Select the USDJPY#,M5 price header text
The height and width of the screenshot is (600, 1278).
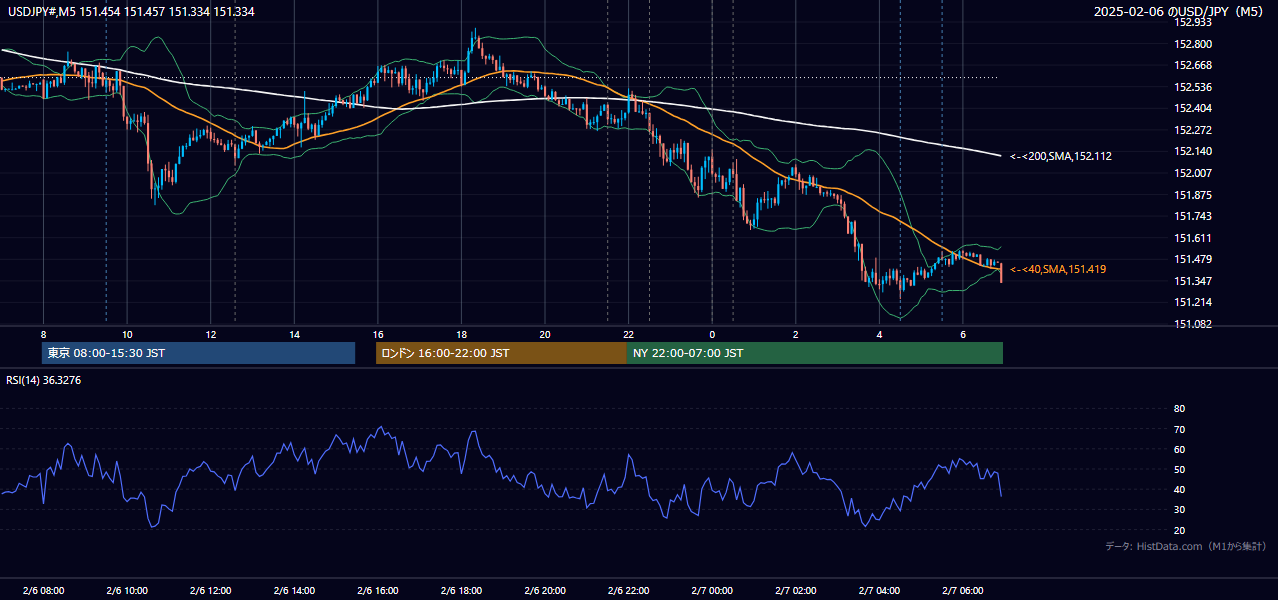(x=131, y=11)
